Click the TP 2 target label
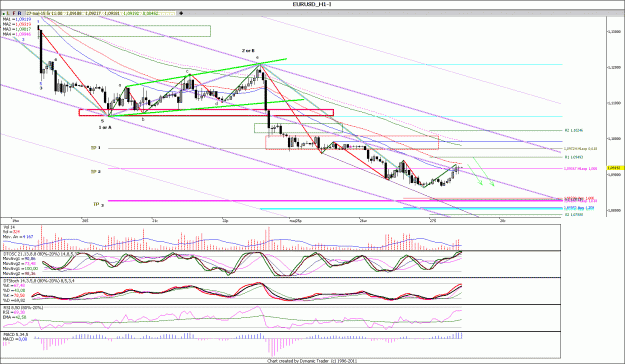Screen dimensions: 625x364 [96, 172]
